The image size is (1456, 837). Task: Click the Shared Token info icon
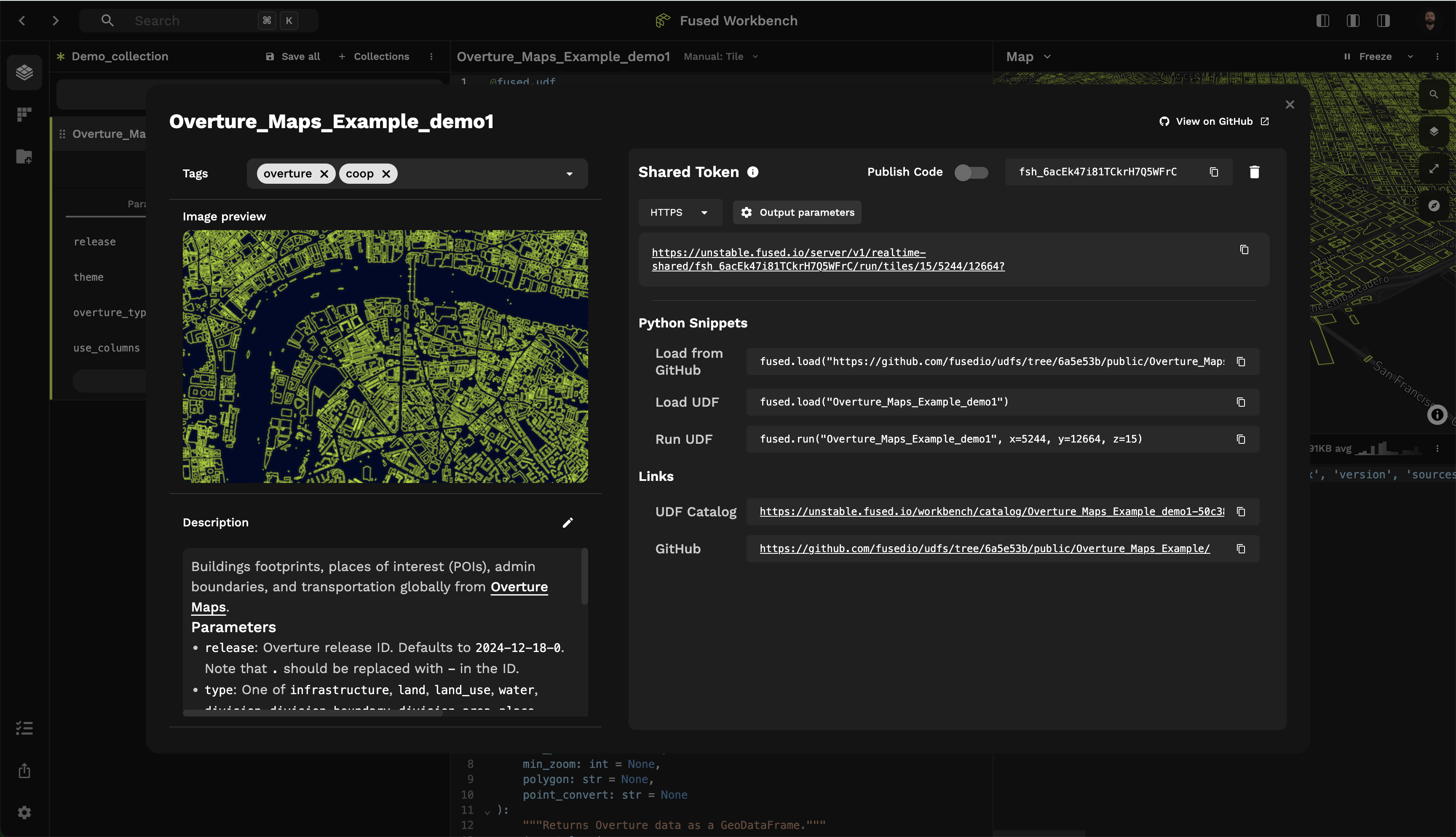coord(753,172)
